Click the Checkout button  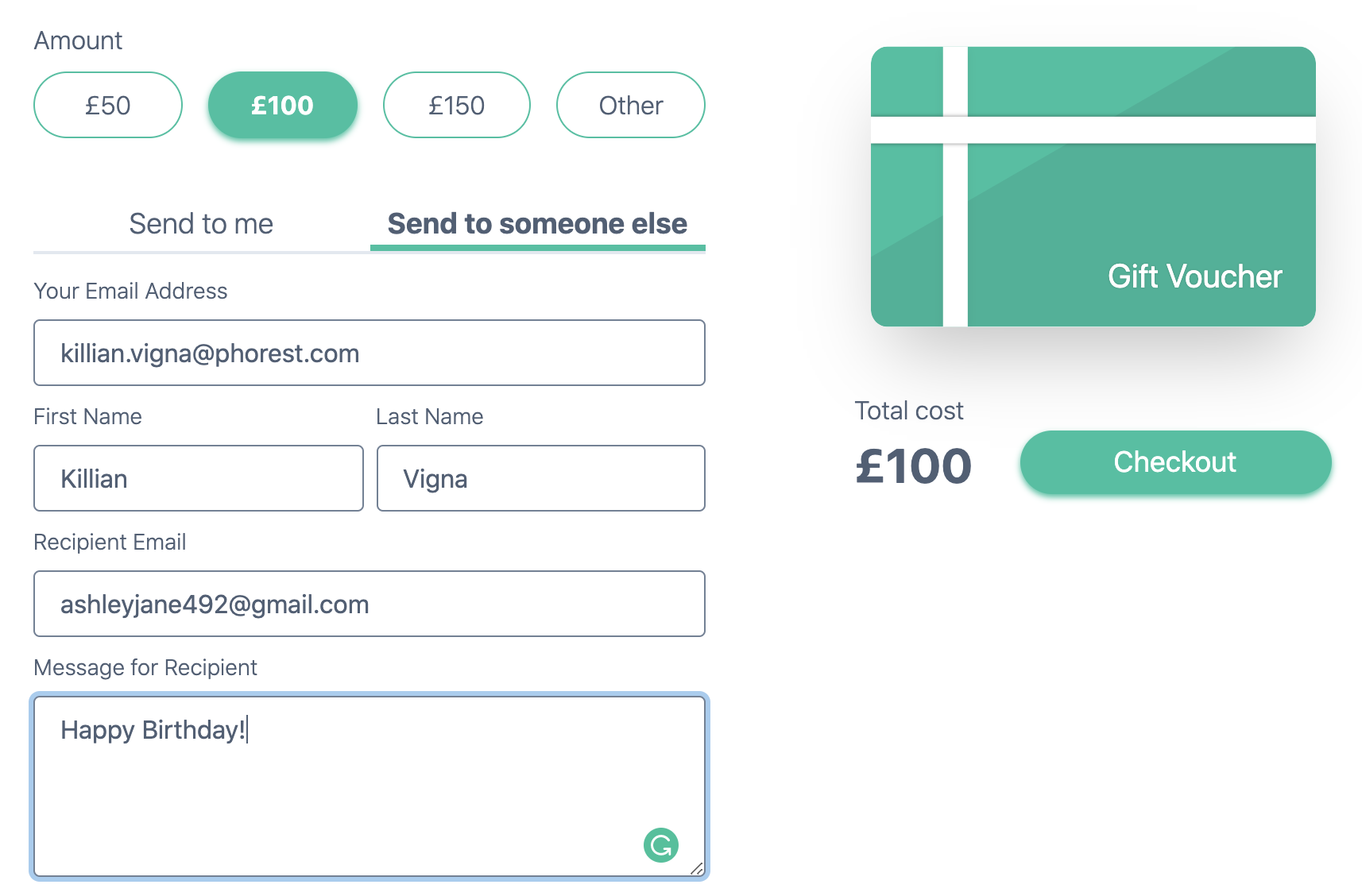point(1176,462)
